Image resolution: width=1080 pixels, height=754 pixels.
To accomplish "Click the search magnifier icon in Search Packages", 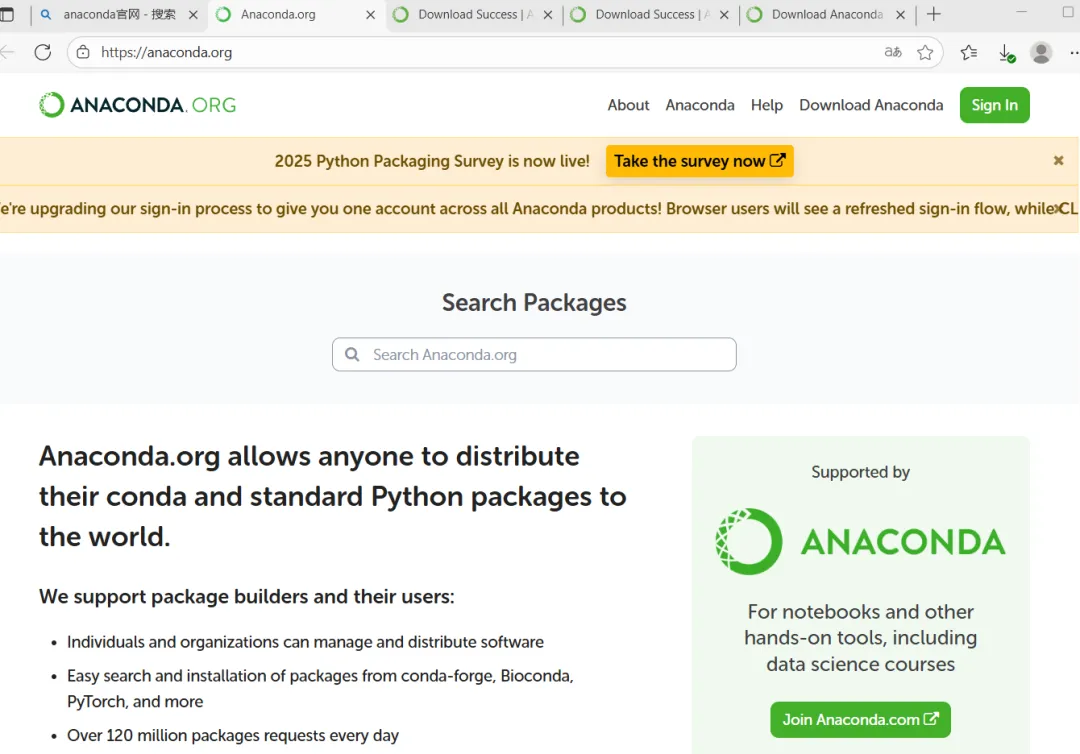I will (x=352, y=355).
